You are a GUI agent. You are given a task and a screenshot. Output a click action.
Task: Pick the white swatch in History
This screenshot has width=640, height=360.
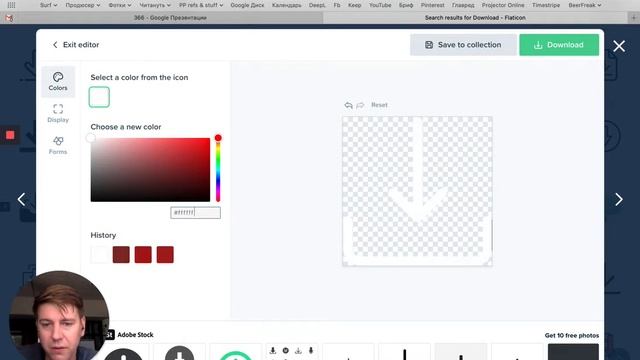[99, 255]
